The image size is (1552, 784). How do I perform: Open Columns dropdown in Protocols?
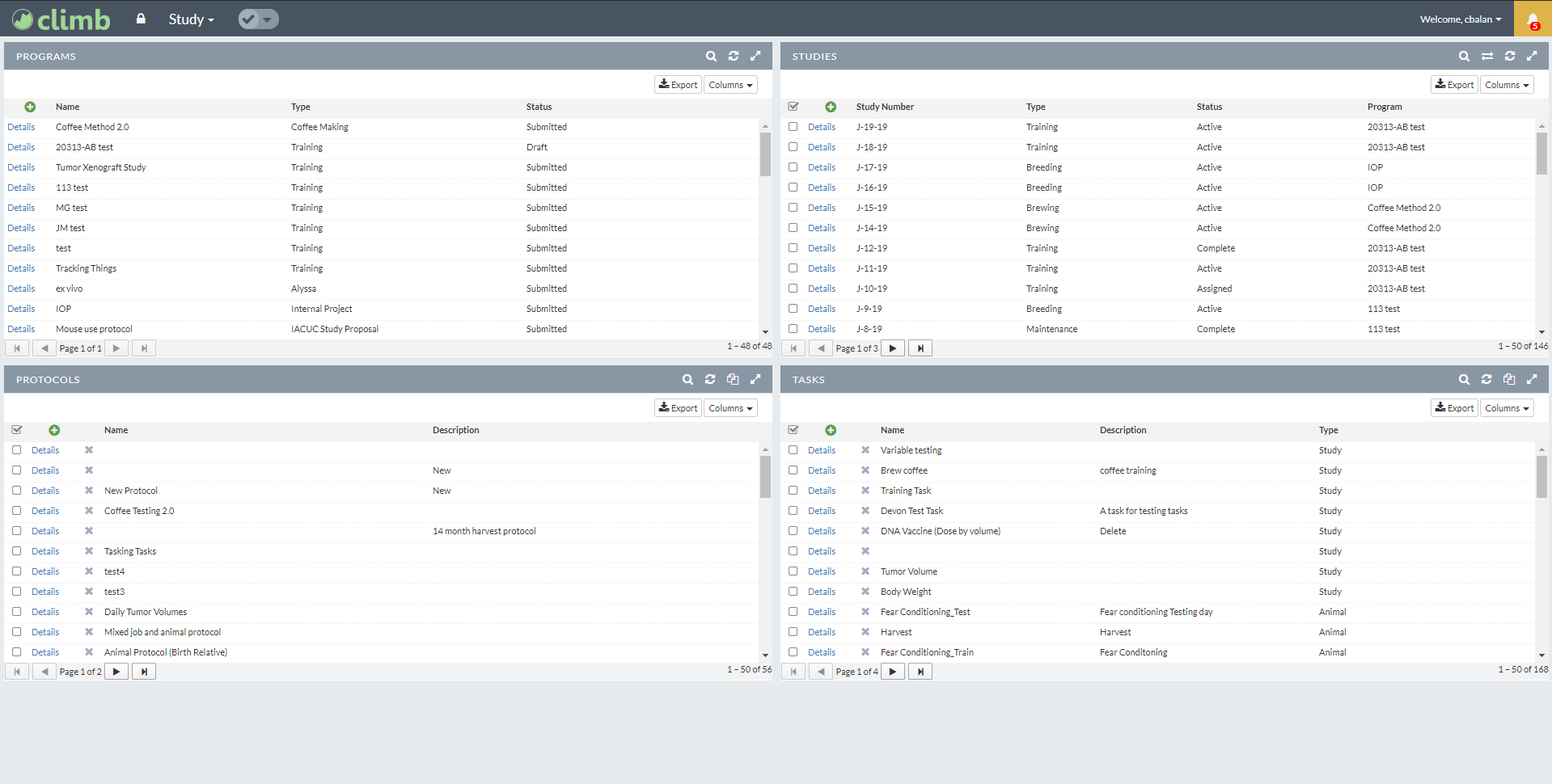(730, 408)
